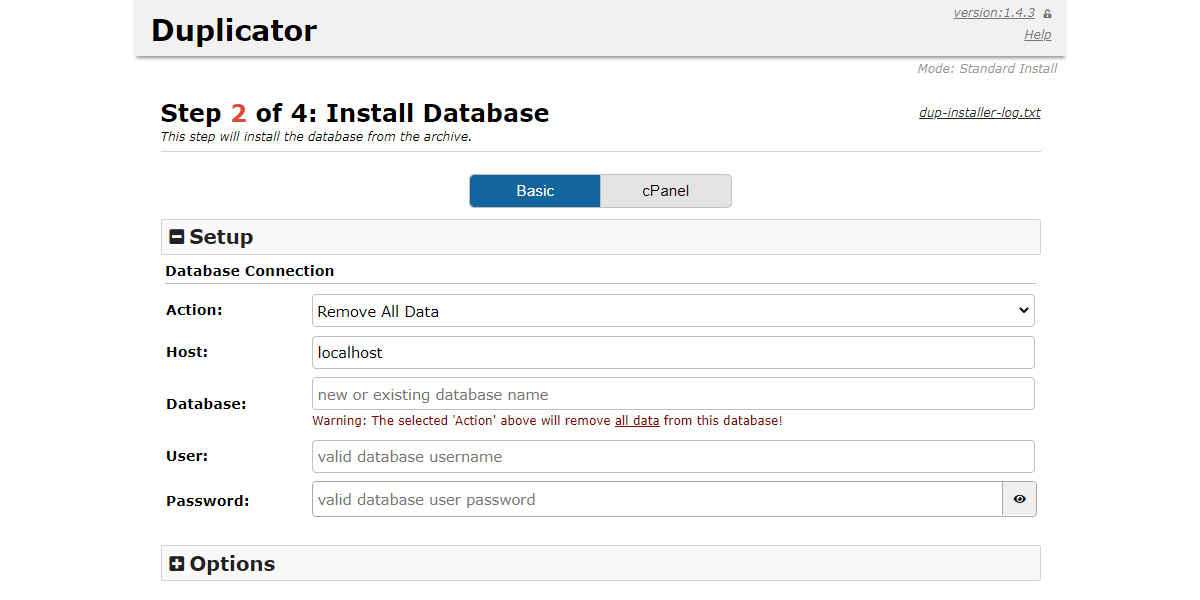1200x600 pixels.
Task: Focus the User name field
Action: pos(673,456)
